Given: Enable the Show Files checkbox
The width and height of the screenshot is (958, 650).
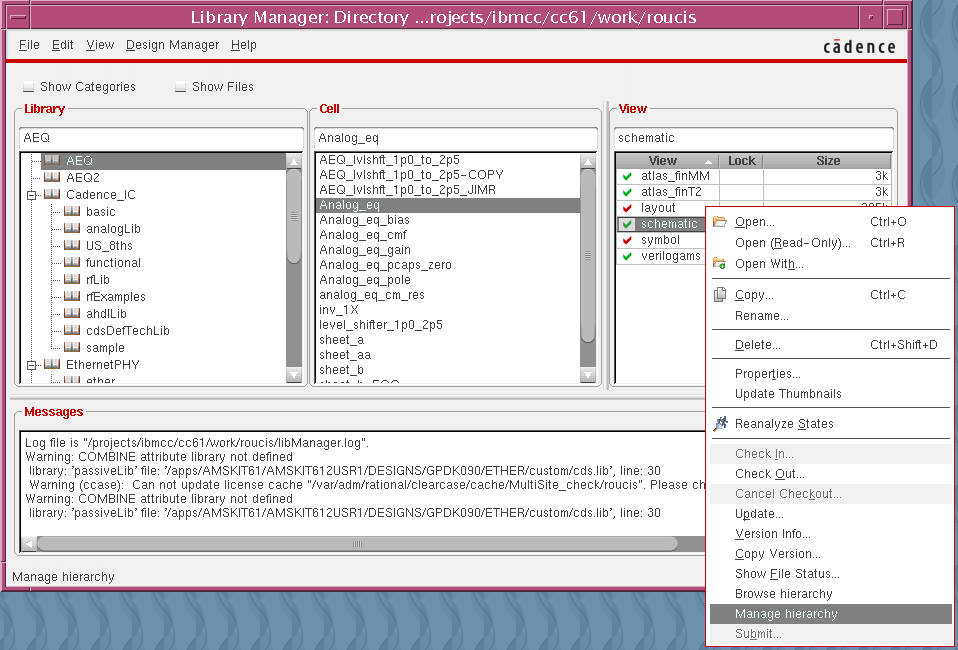Looking at the screenshot, I should tap(181, 87).
